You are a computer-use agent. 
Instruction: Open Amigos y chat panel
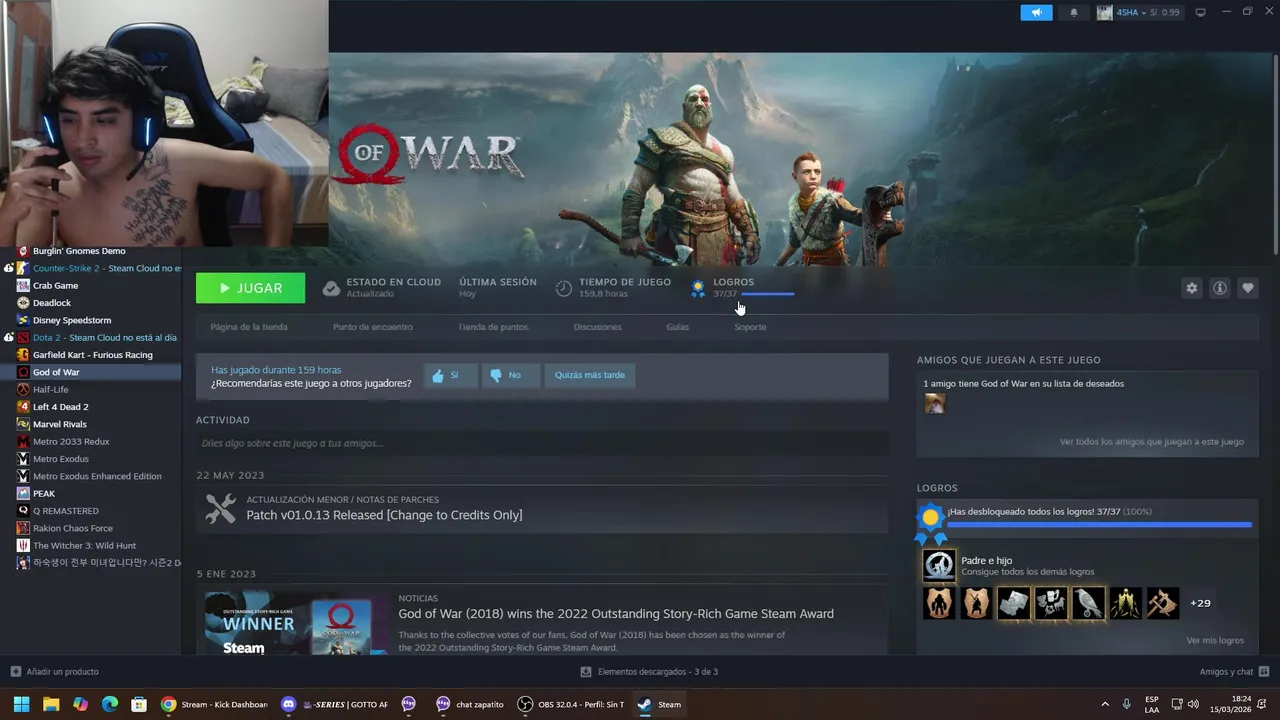pos(1234,672)
